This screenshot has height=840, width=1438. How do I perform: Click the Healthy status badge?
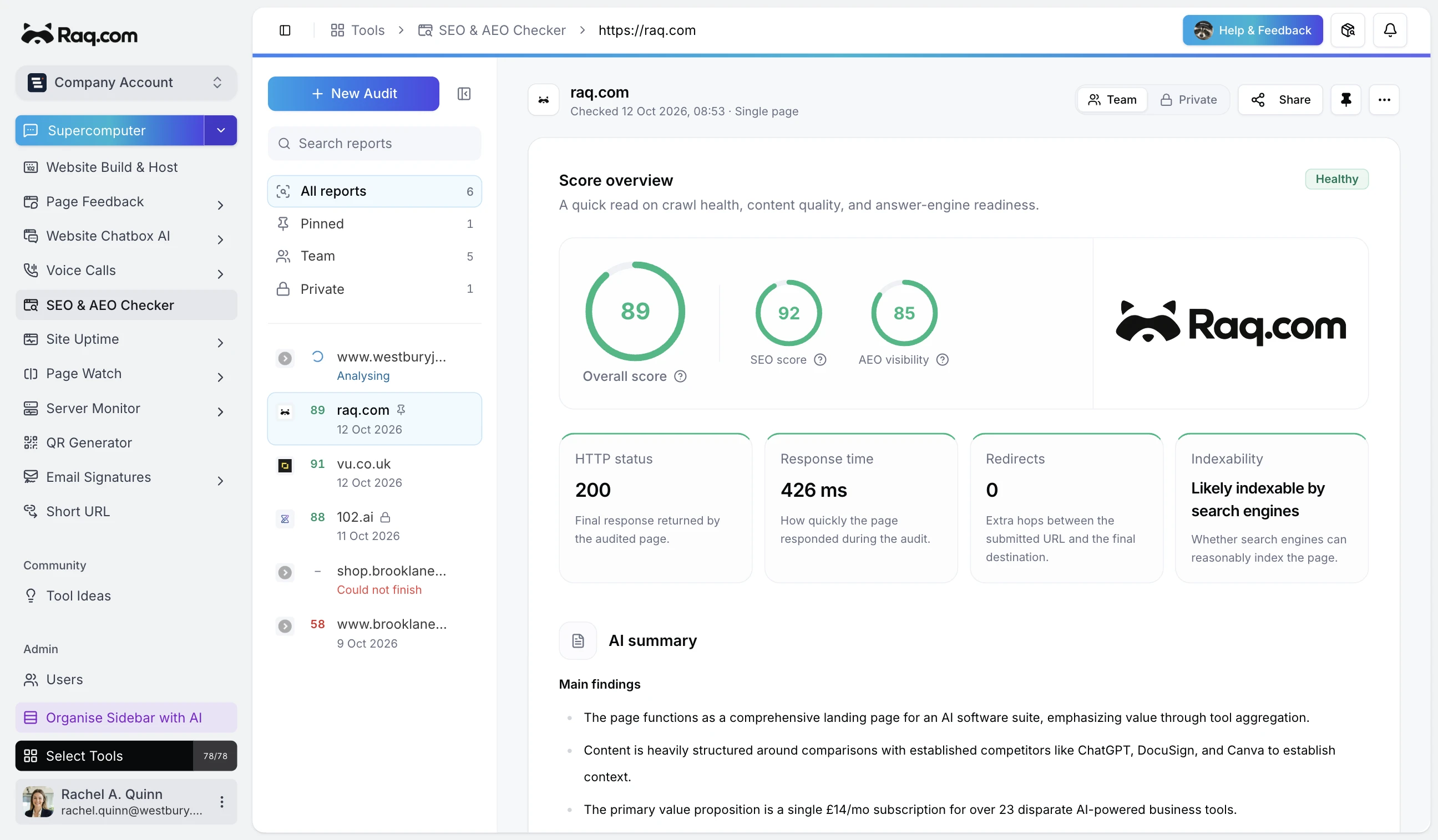(1336, 179)
